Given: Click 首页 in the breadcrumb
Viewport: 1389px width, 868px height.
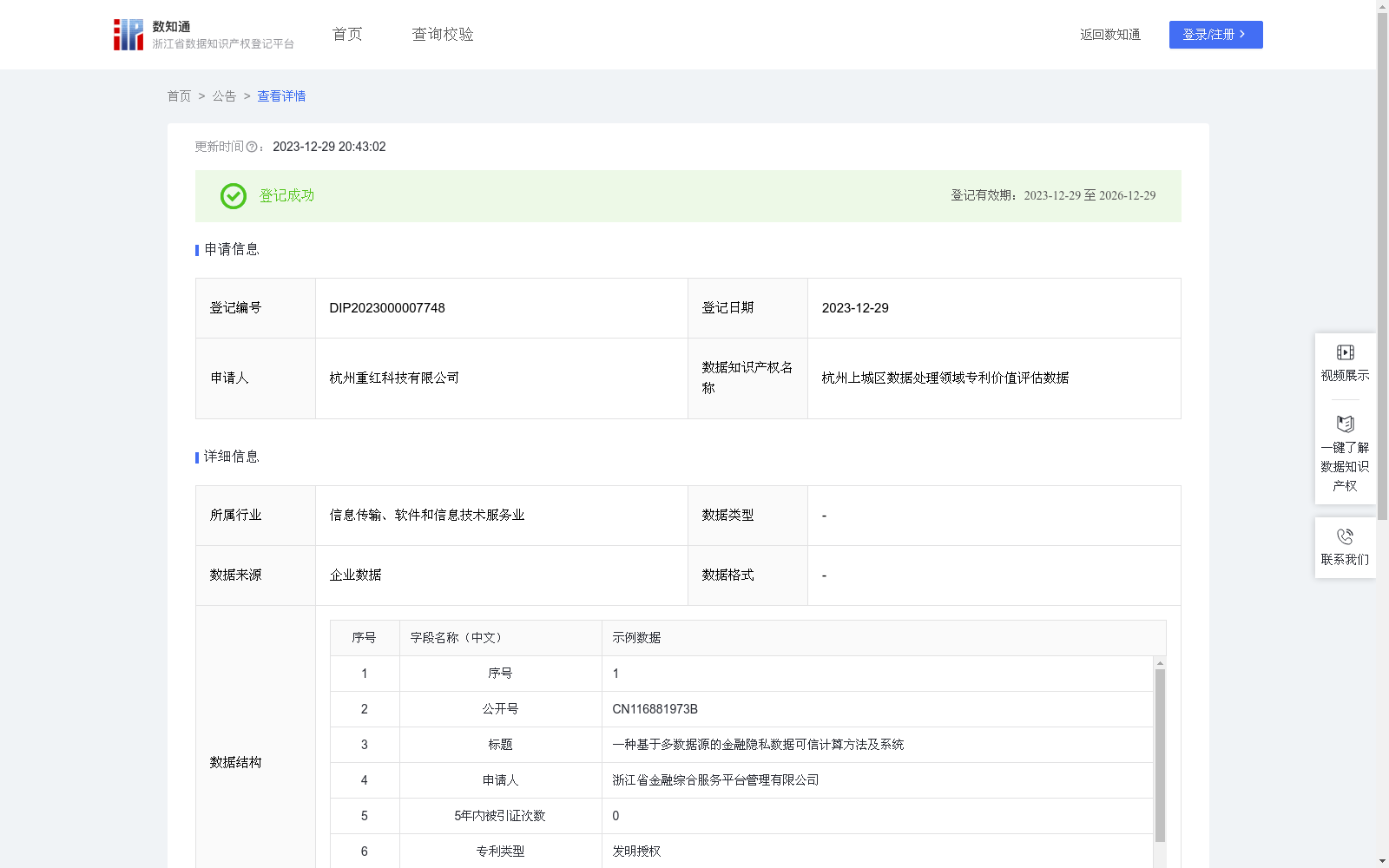Looking at the screenshot, I should tap(179, 96).
